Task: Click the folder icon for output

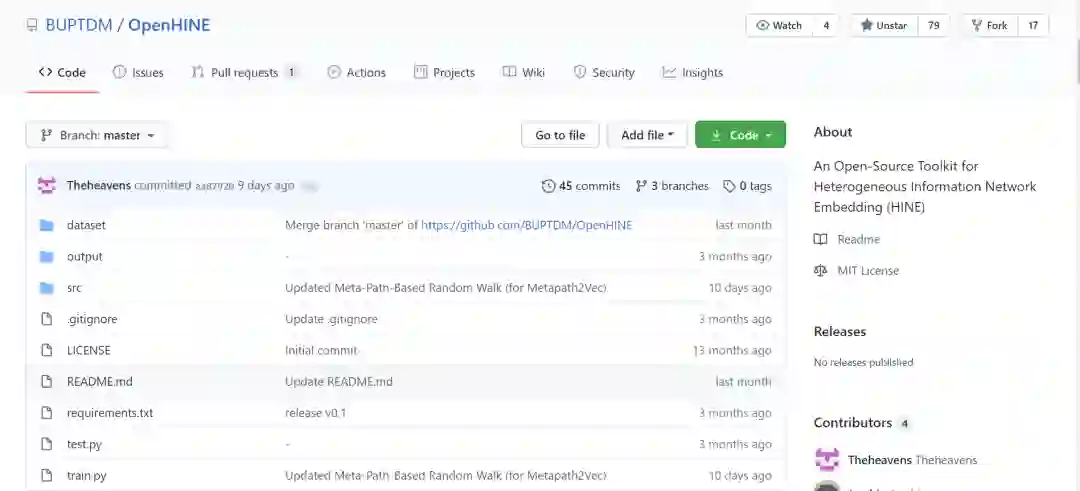Action: coord(46,257)
